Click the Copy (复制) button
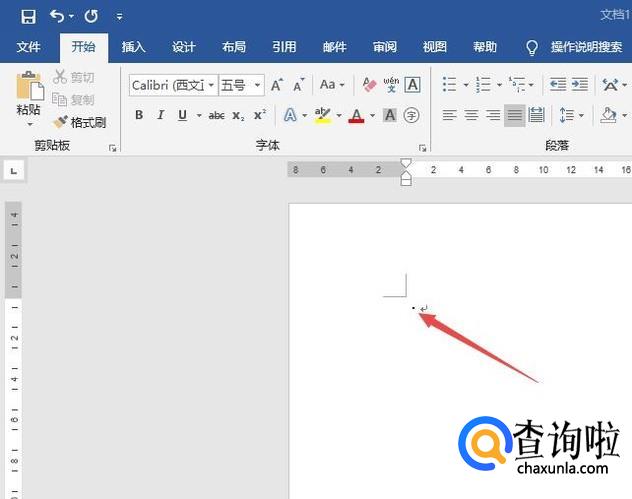Screen dimensions: 632x499 pyautogui.click(x=73, y=99)
